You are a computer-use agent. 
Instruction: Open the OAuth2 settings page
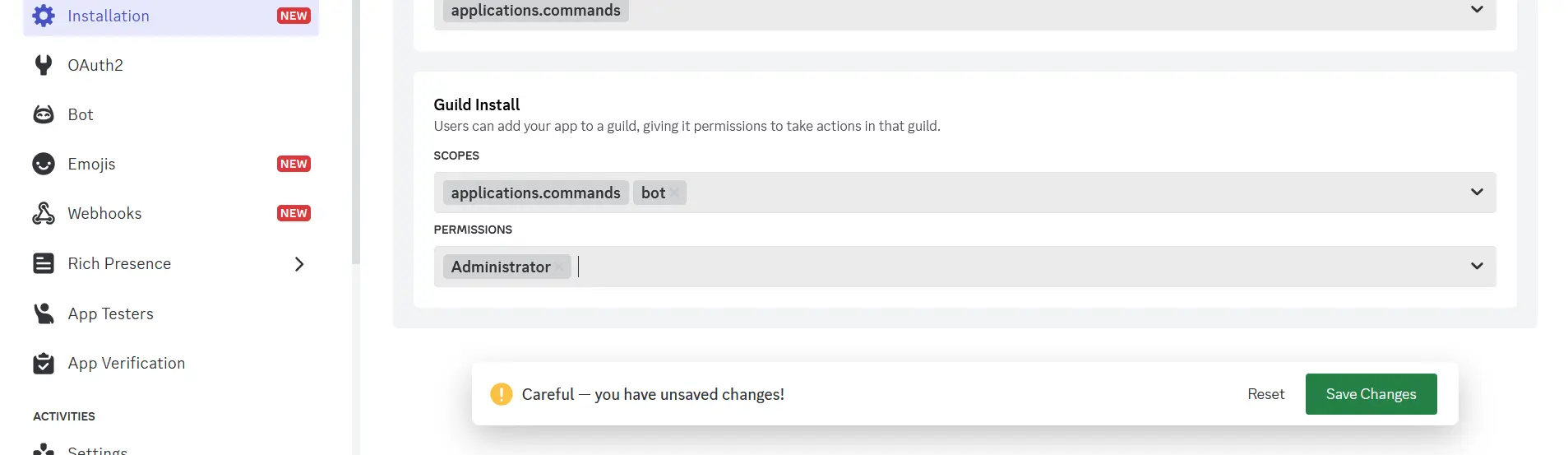(x=95, y=65)
